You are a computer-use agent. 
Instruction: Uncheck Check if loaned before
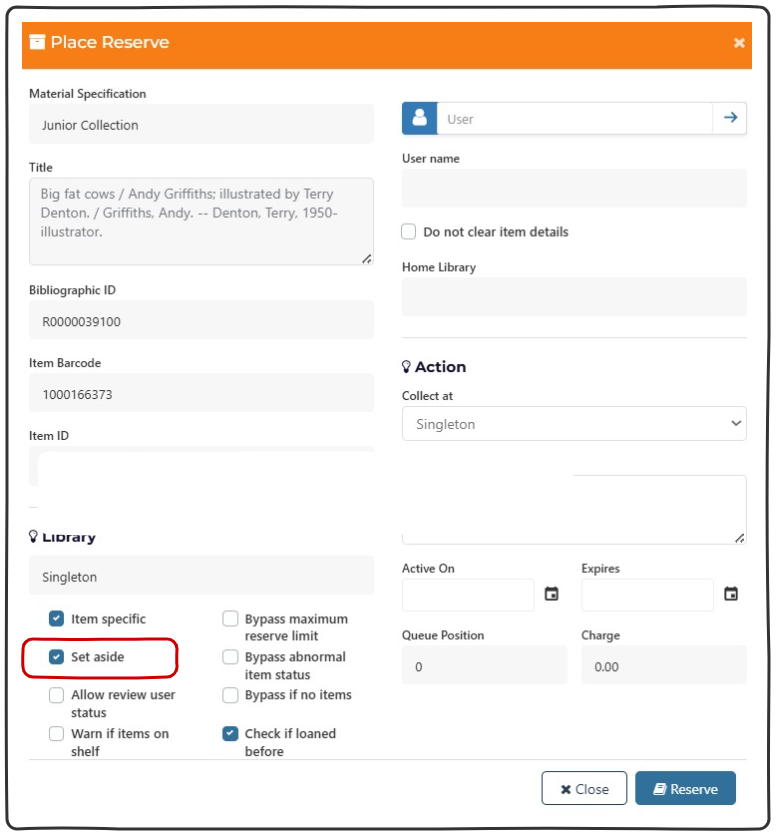click(x=230, y=733)
